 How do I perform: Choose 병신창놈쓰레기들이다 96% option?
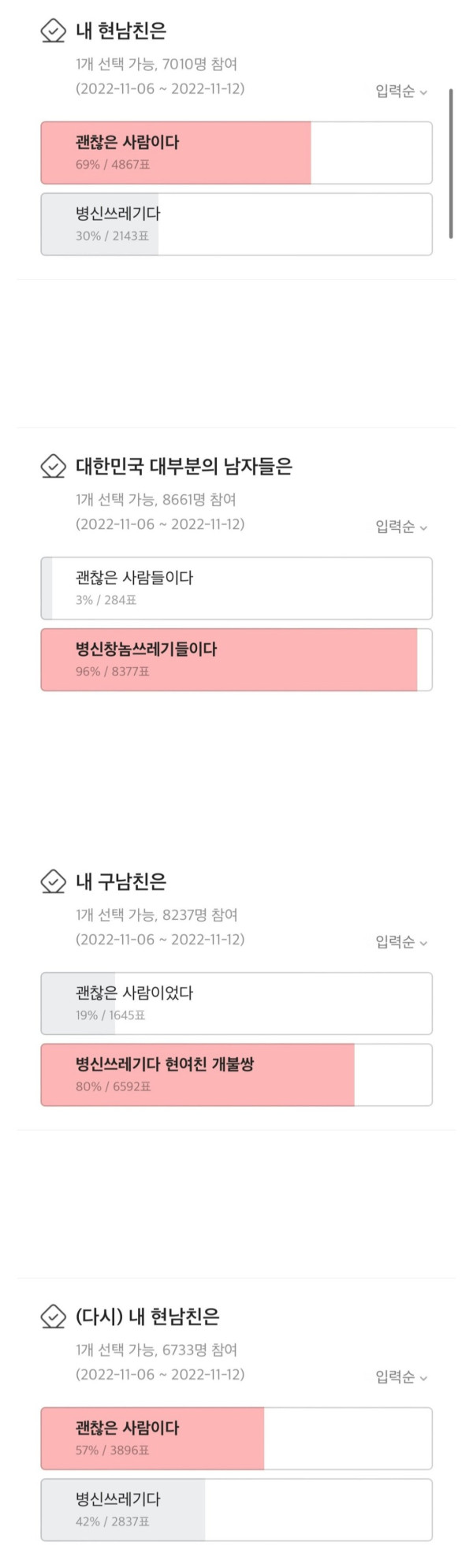236,660
